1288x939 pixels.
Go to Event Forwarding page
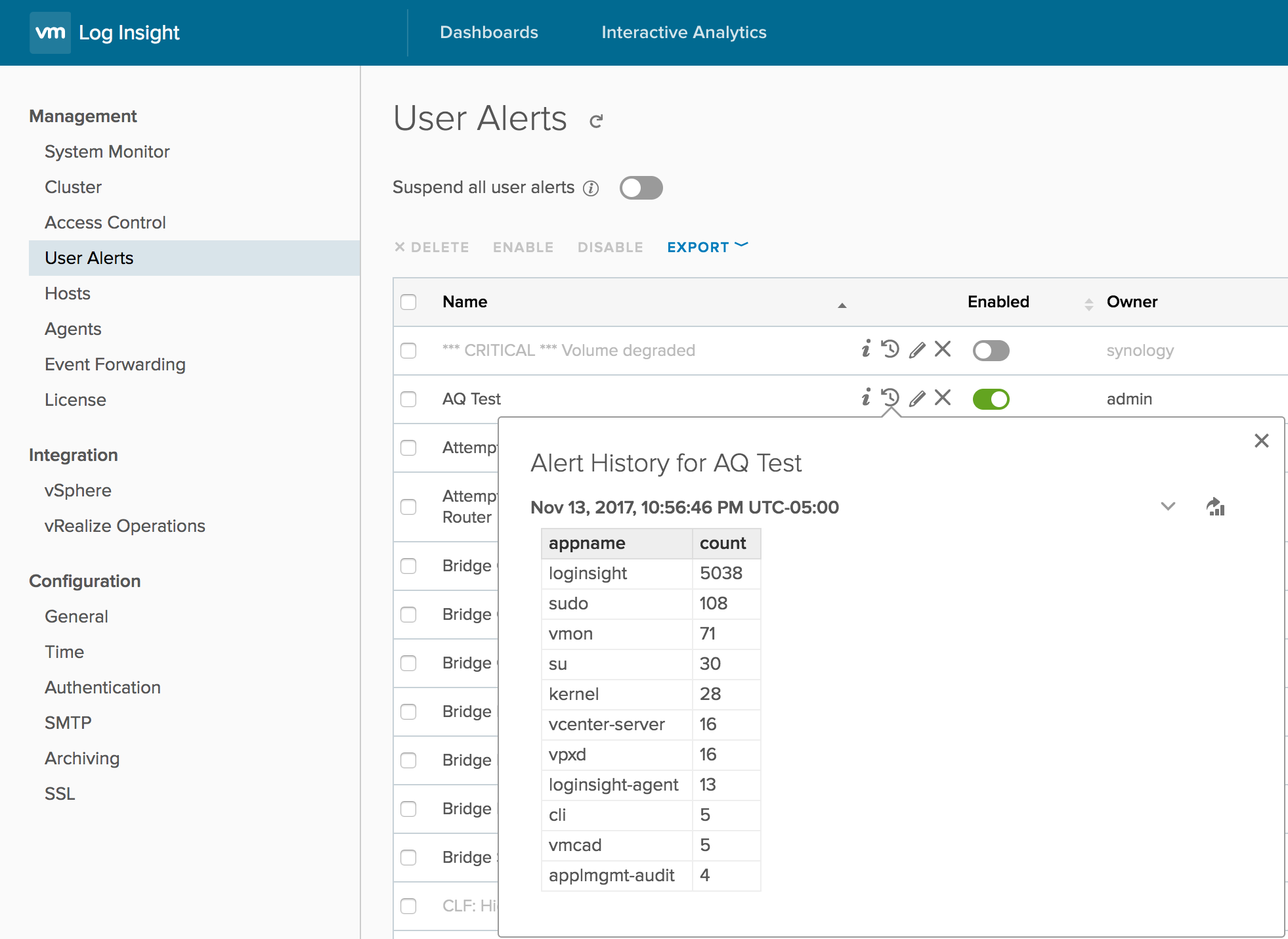pyautogui.click(x=115, y=364)
